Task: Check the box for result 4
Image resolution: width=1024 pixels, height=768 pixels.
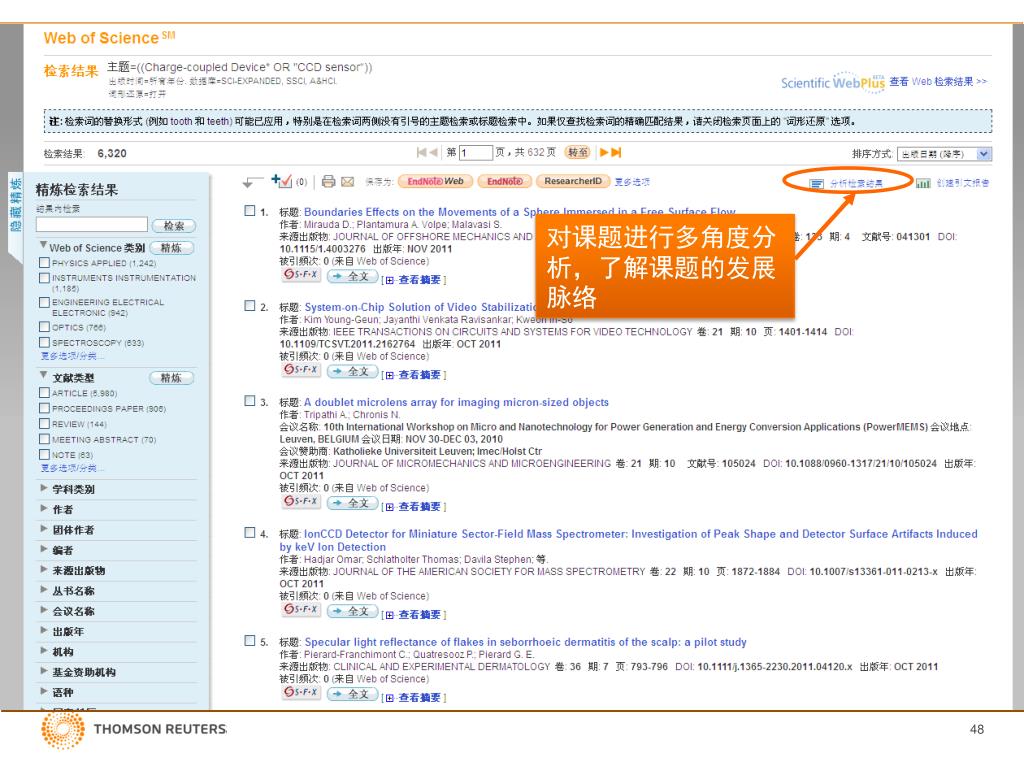Action: point(249,533)
